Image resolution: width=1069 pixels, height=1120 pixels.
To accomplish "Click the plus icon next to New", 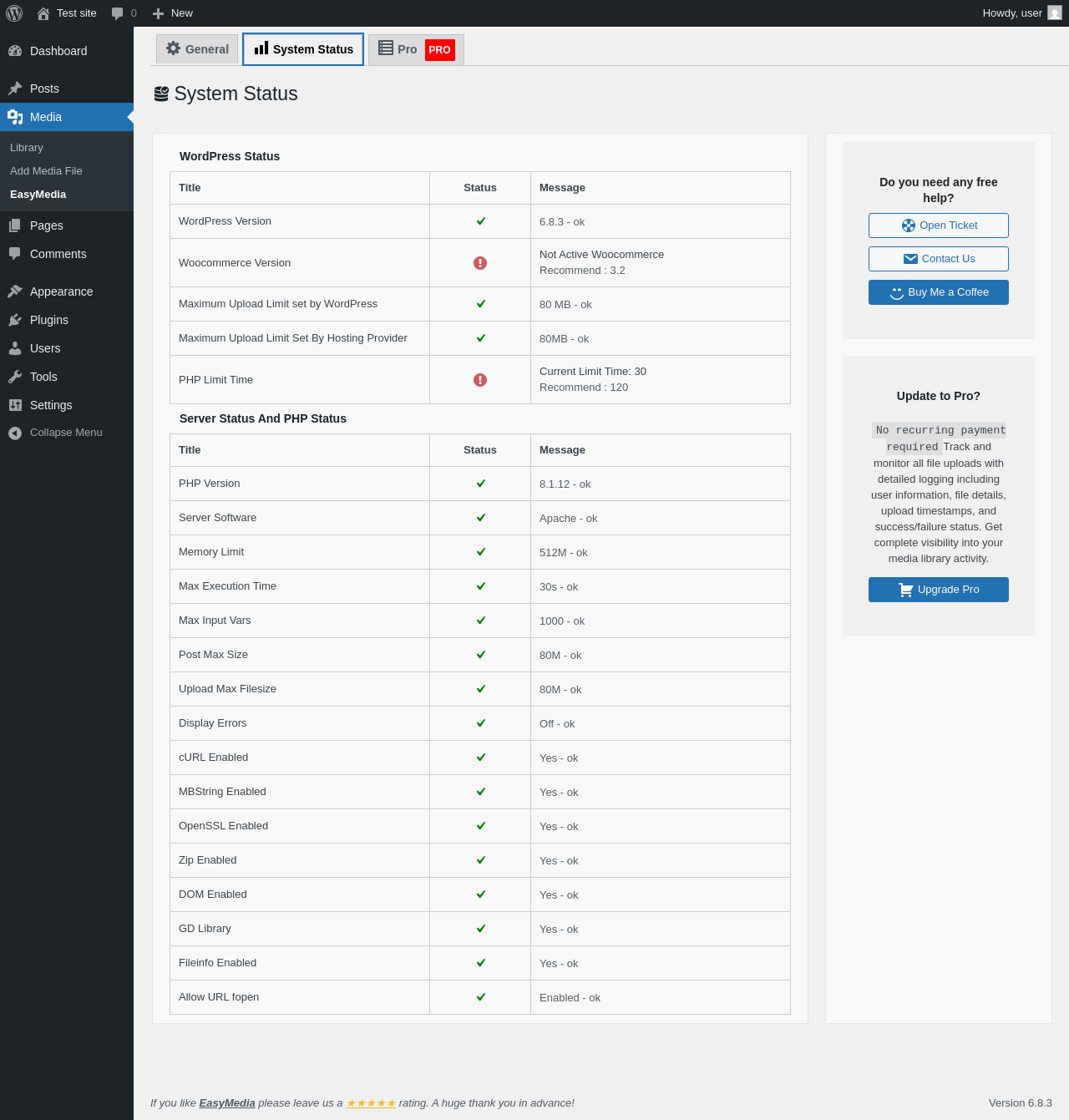I will tap(158, 13).
